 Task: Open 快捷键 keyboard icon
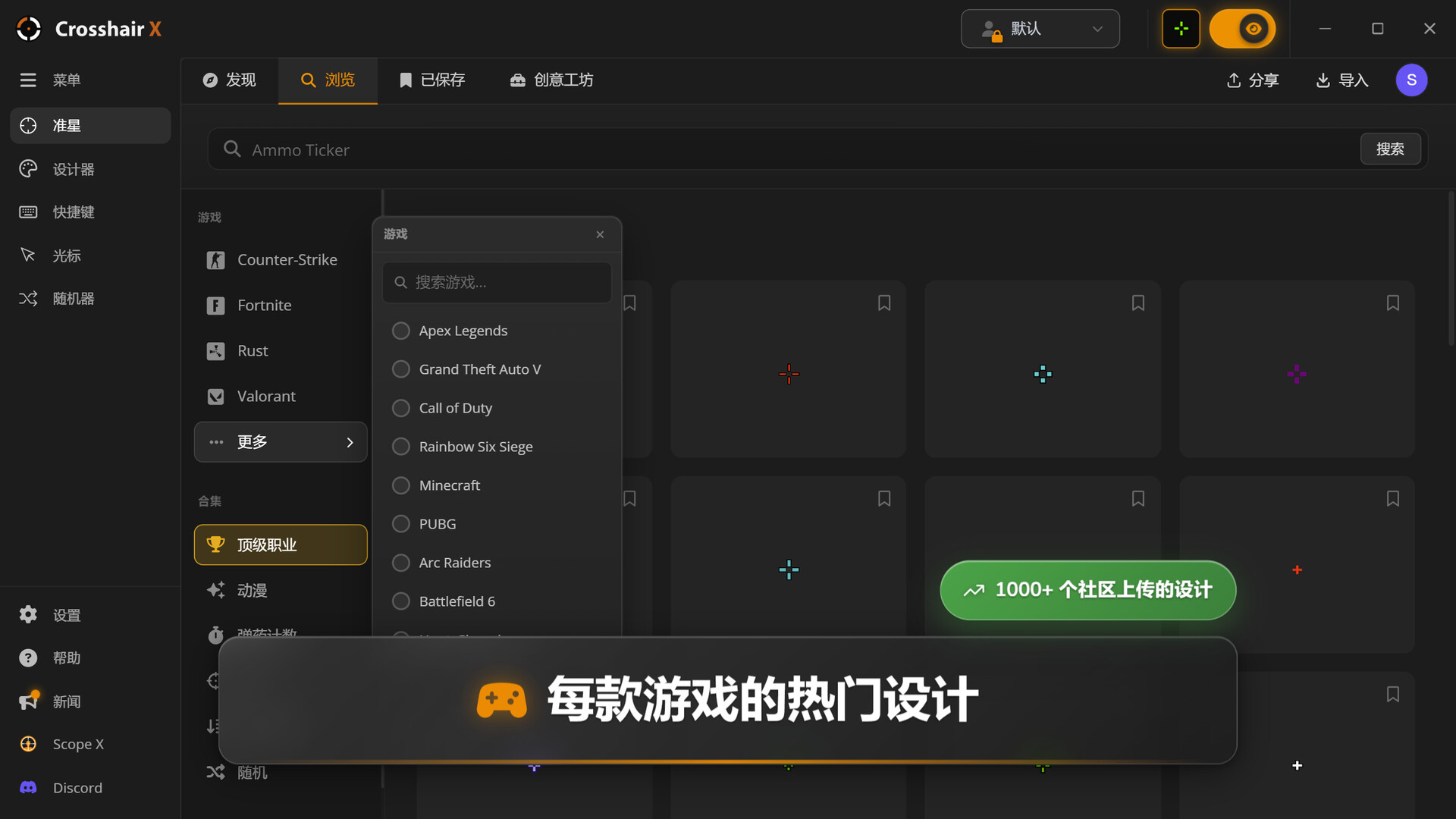28,212
